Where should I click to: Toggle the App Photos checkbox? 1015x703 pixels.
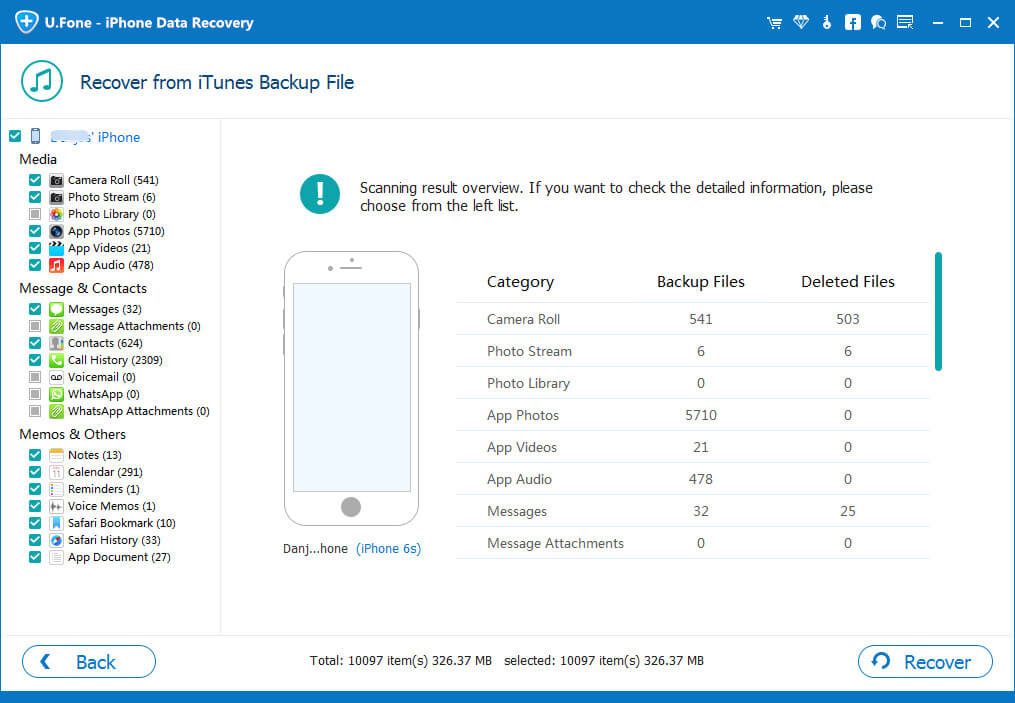pyautogui.click(x=35, y=231)
